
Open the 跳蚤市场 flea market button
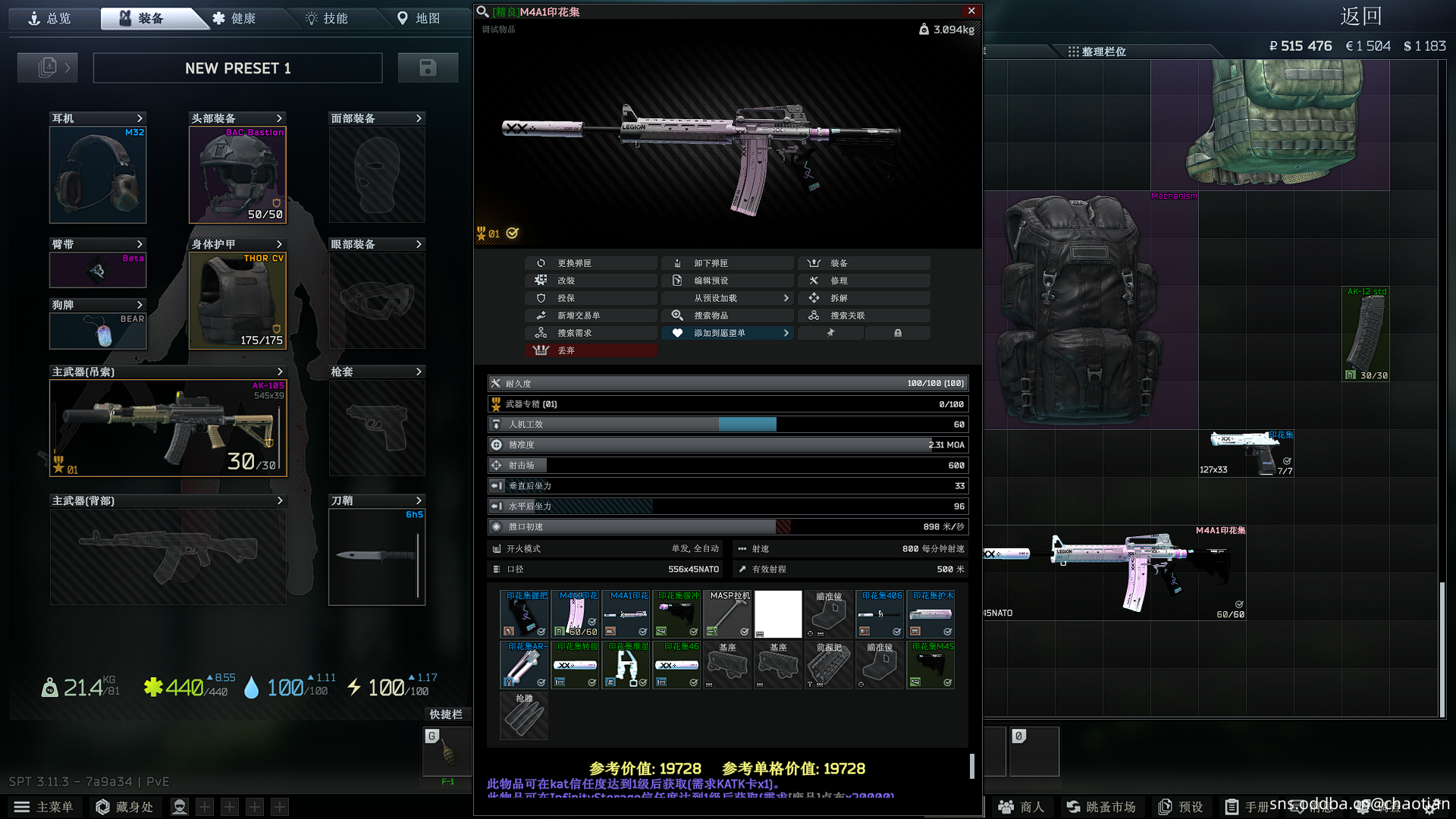(x=1101, y=807)
